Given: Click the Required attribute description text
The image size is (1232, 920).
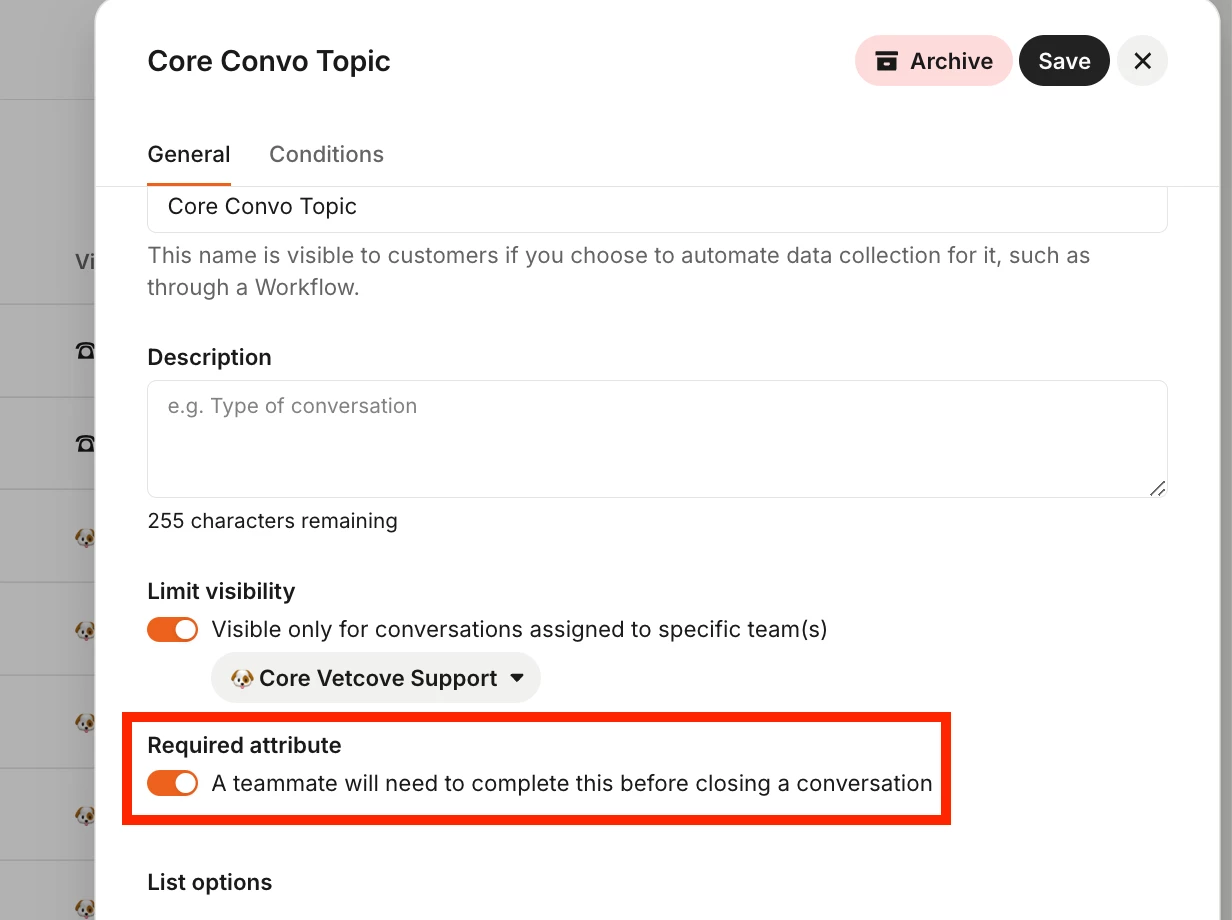Looking at the screenshot, I should click(x=572, y=783).
